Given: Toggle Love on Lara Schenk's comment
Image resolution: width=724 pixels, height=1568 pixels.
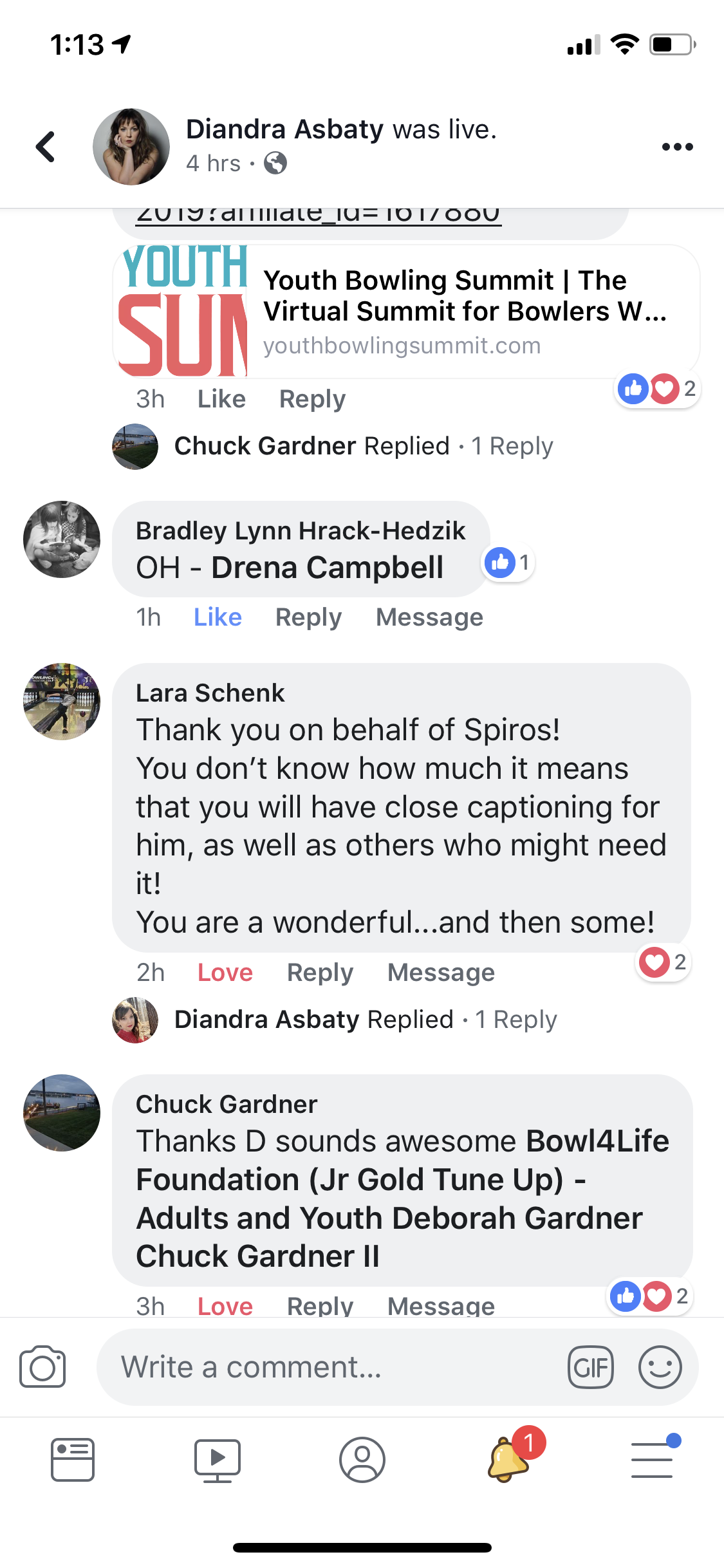Looking at the screenshot, I should point(225,973).
